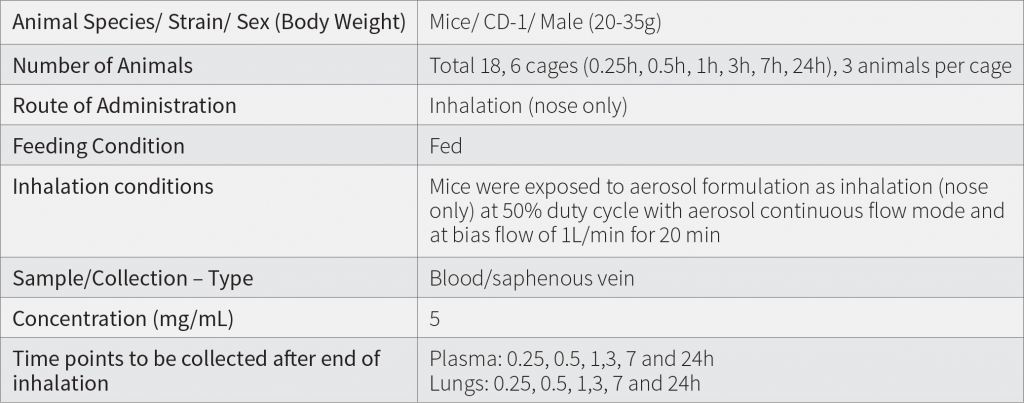Screen dimensions: 1024x403
Task: Click the Inhalation (nose only) value
Action: [x=528, y=106]
